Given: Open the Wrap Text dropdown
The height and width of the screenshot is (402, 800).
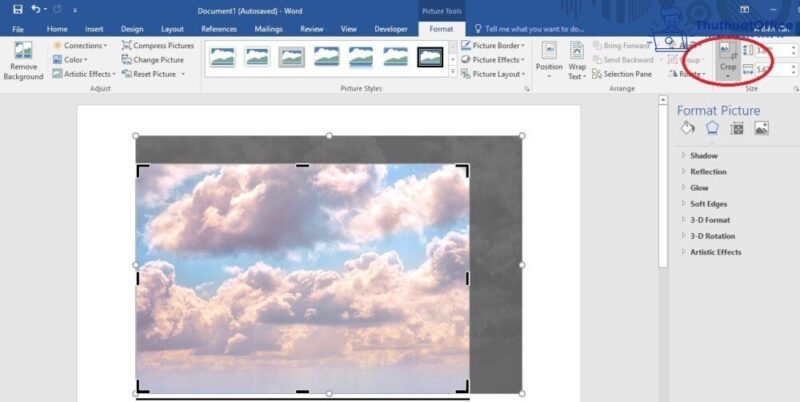Looking at the screenshot, I should coord(577,60).
